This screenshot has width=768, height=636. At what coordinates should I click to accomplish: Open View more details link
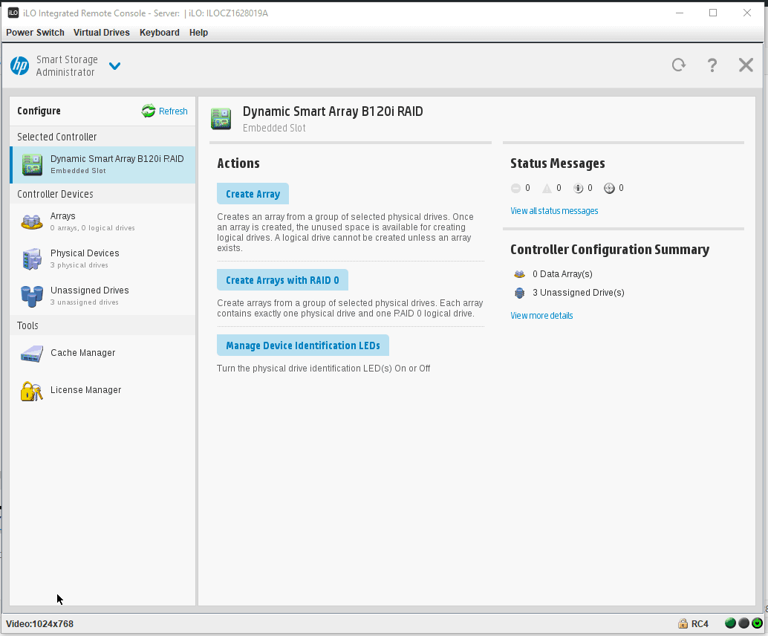pos(541,316)
